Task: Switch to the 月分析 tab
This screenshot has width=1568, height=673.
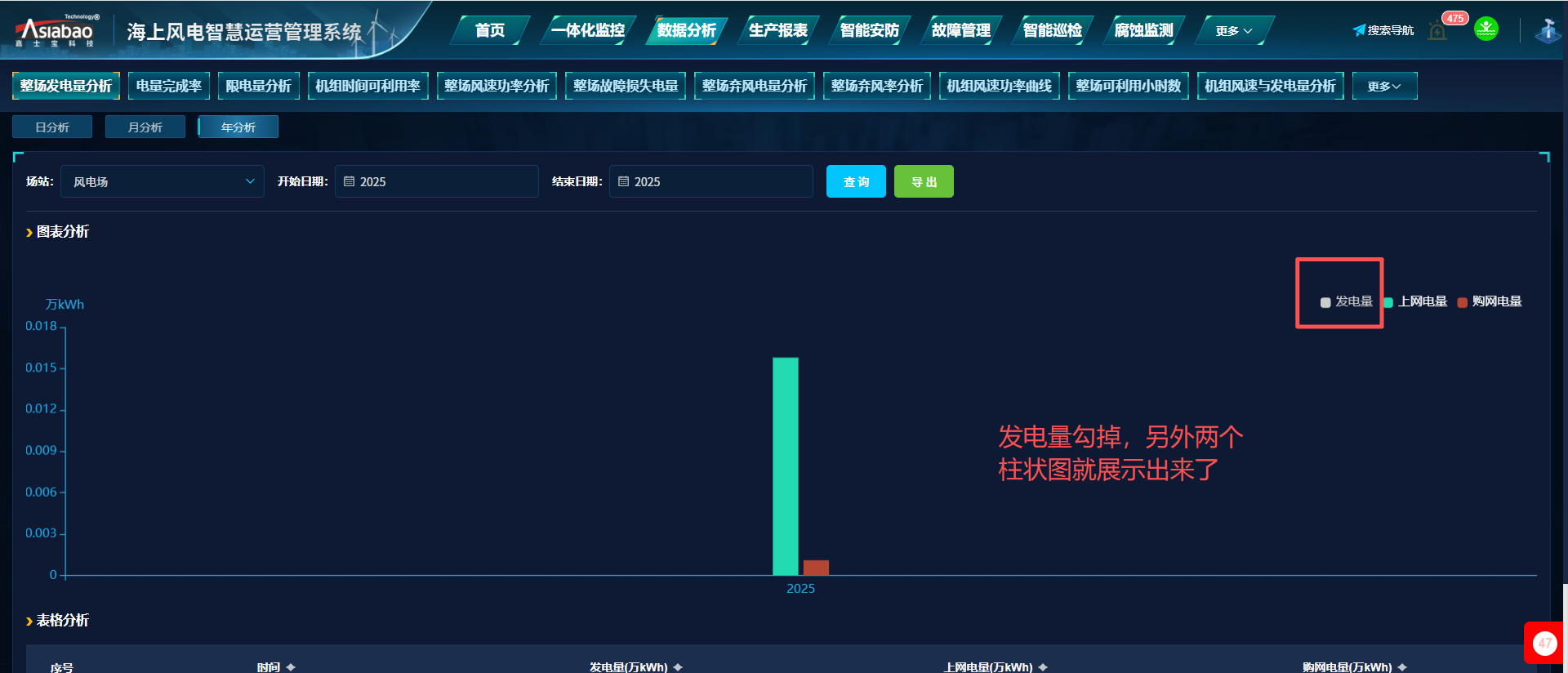Action: (x=145, y=127)
